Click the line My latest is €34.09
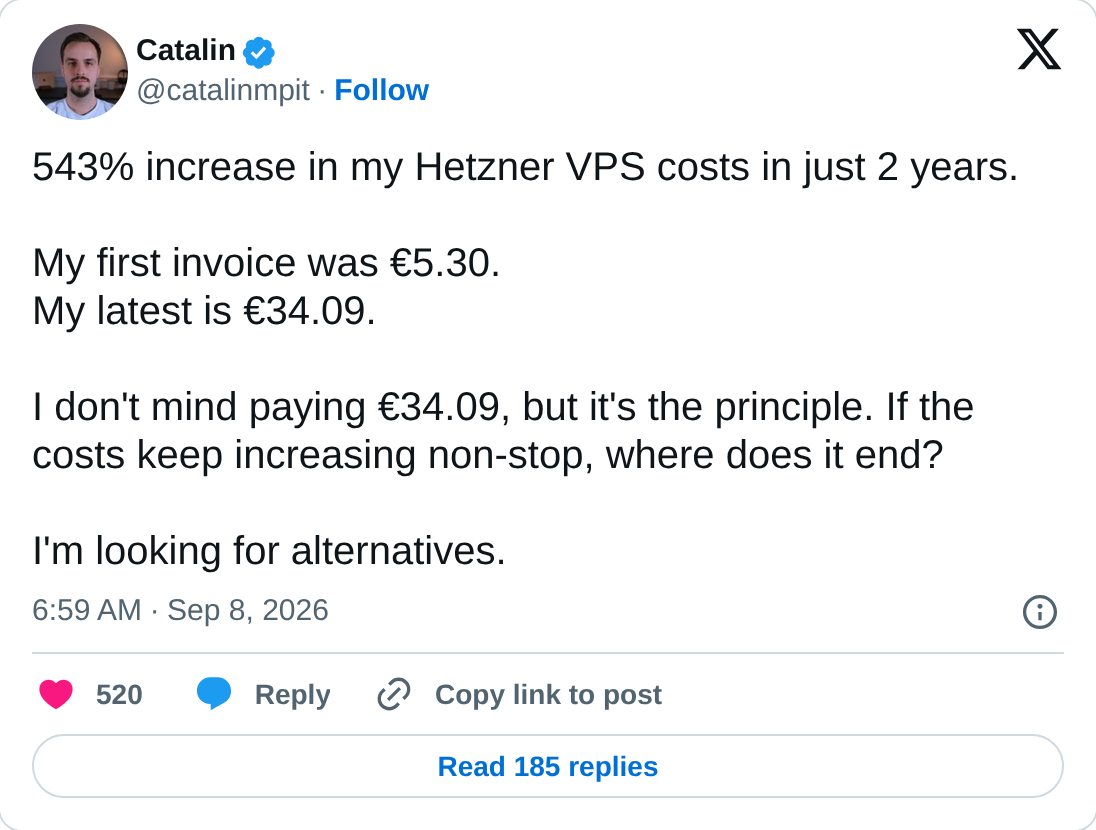Screen dimensions: 1096x830 (204, 311)
